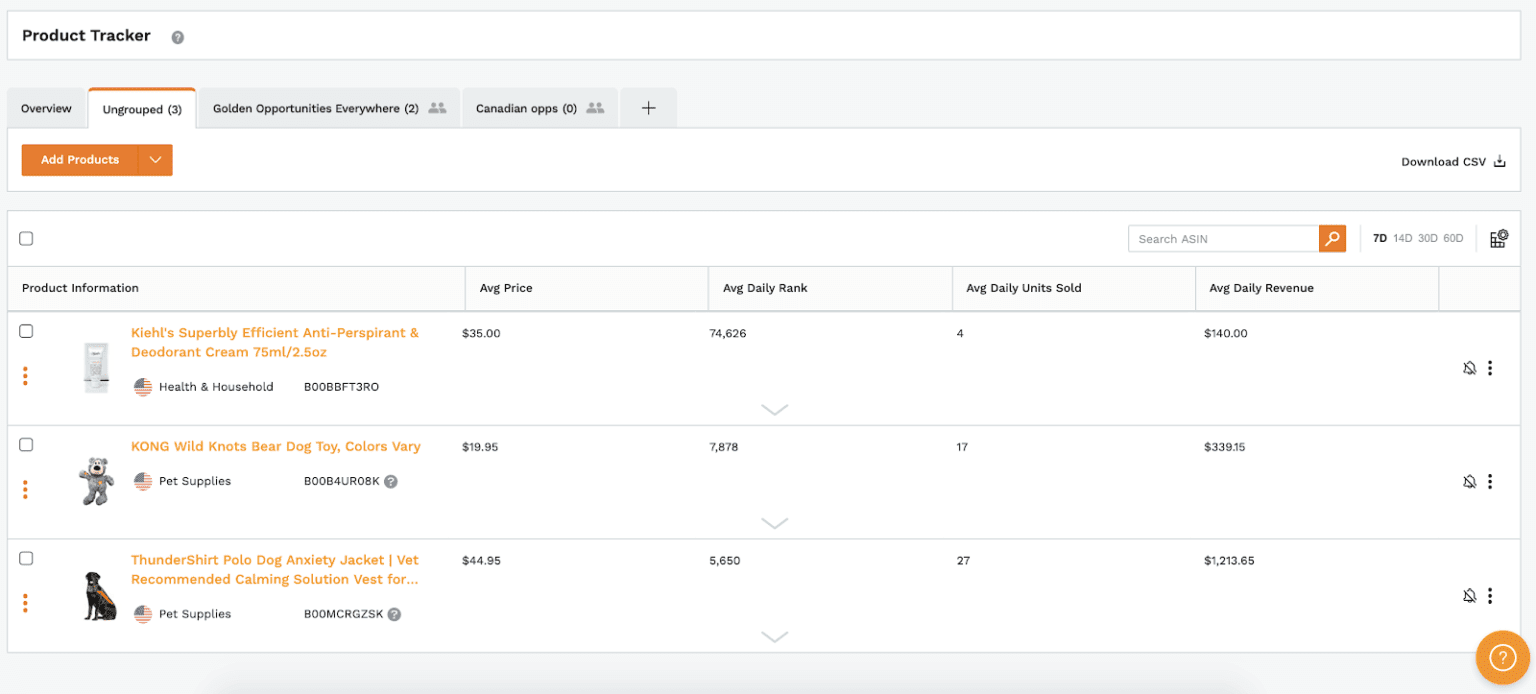This screenshot has height=694, width=1536.
Task: Click the help icon beside Product Tracker title
Action: tap(177, 36)
